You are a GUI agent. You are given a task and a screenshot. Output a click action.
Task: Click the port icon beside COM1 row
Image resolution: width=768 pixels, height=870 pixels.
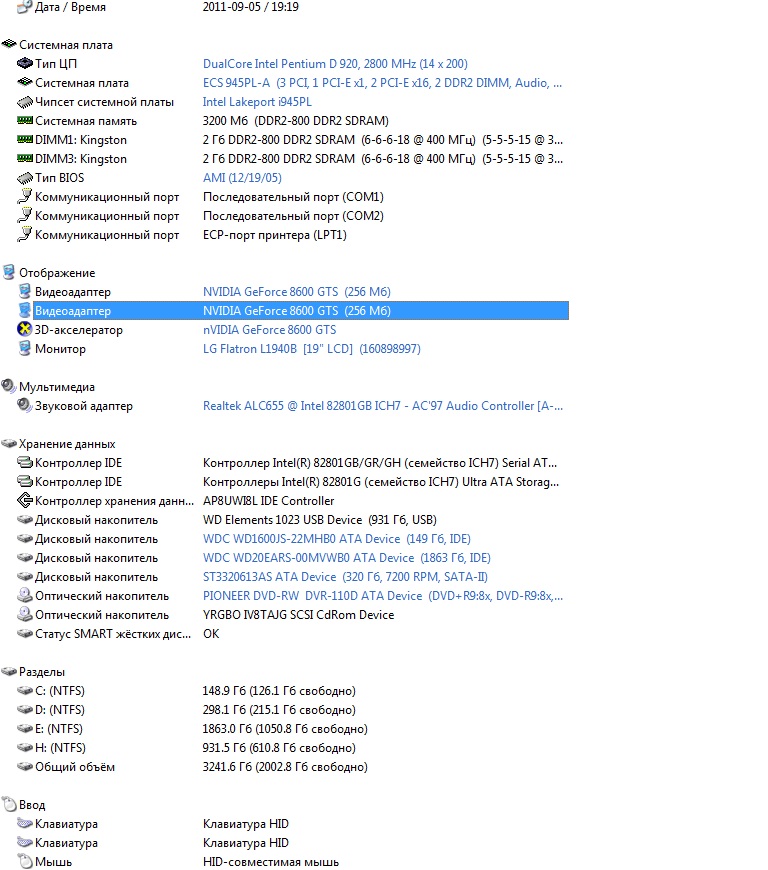point(24,196)
